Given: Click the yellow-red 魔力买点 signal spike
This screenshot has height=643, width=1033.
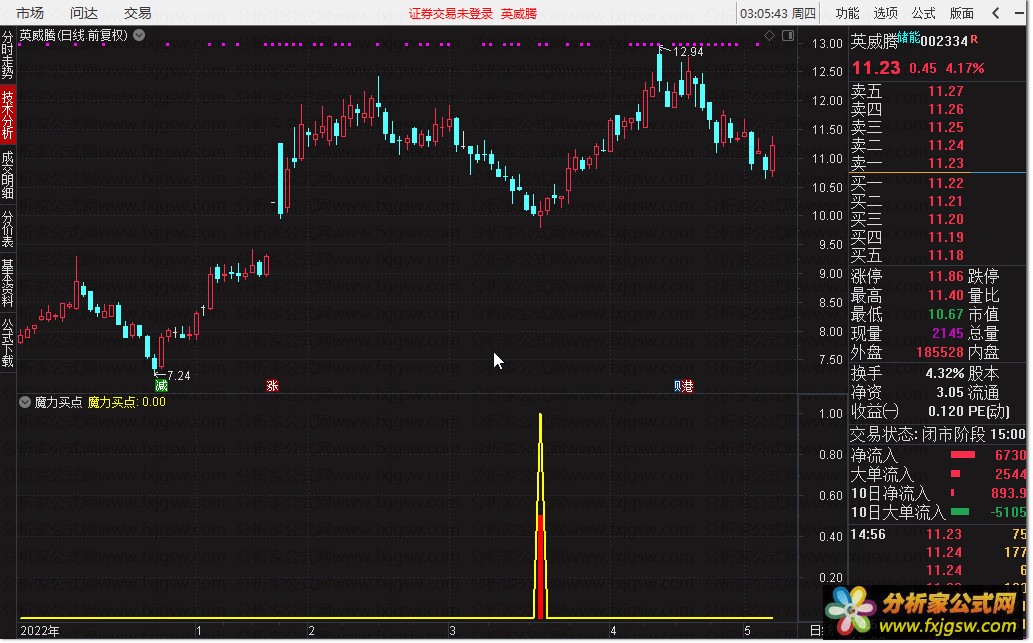Looking at the screenshot, I should pyautogui.click(x=541, y=516).
